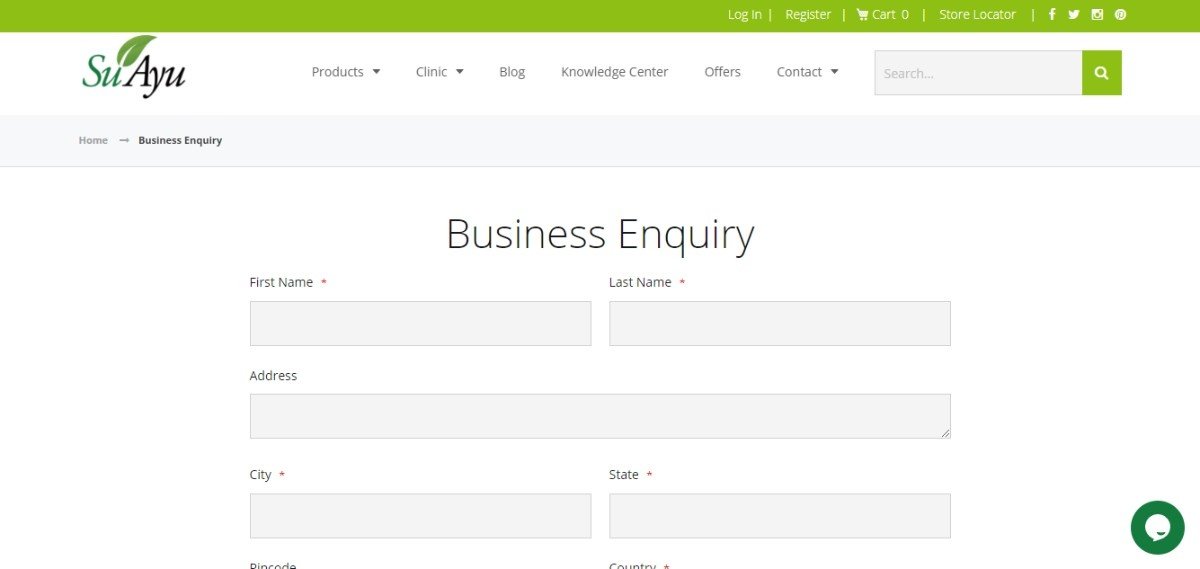The height and width of the screenshot is (569, 1200).
Task: Open the shopping Cart
Action: [x=883, y=14]
